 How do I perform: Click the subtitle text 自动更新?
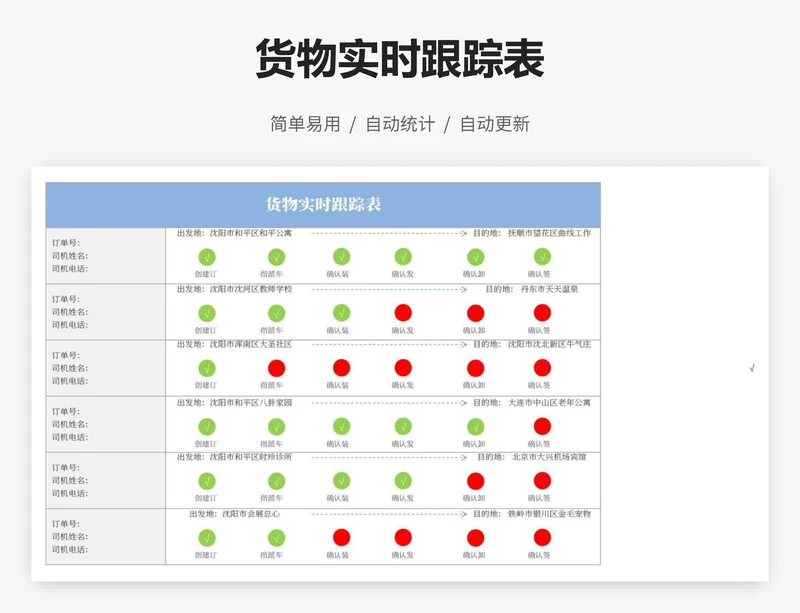[495, 124]
